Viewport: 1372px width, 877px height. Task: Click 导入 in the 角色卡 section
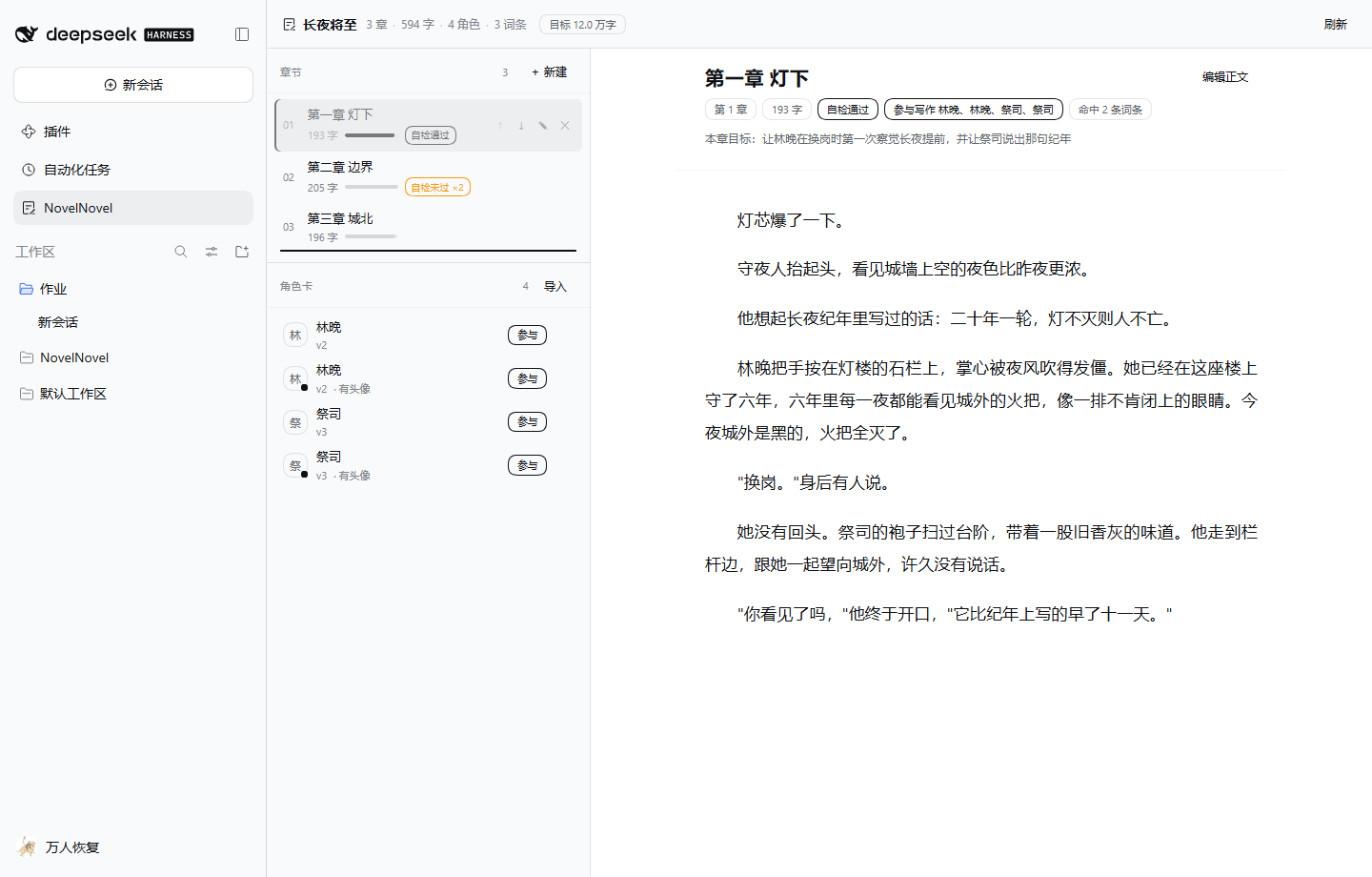pyautogui.click(x=555, y=287)
